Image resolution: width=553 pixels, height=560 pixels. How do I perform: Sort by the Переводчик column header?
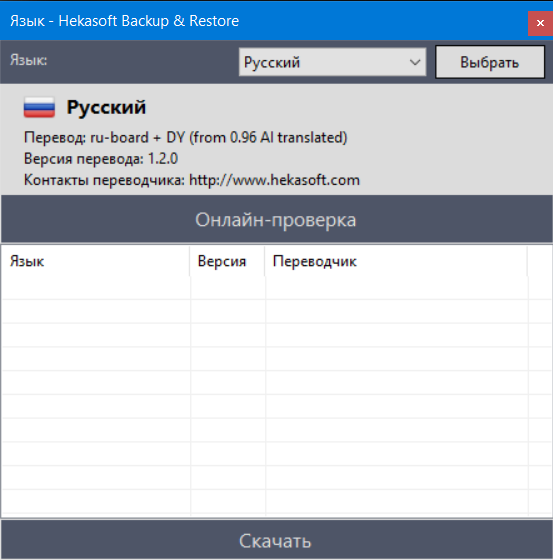tap(396, 261)
